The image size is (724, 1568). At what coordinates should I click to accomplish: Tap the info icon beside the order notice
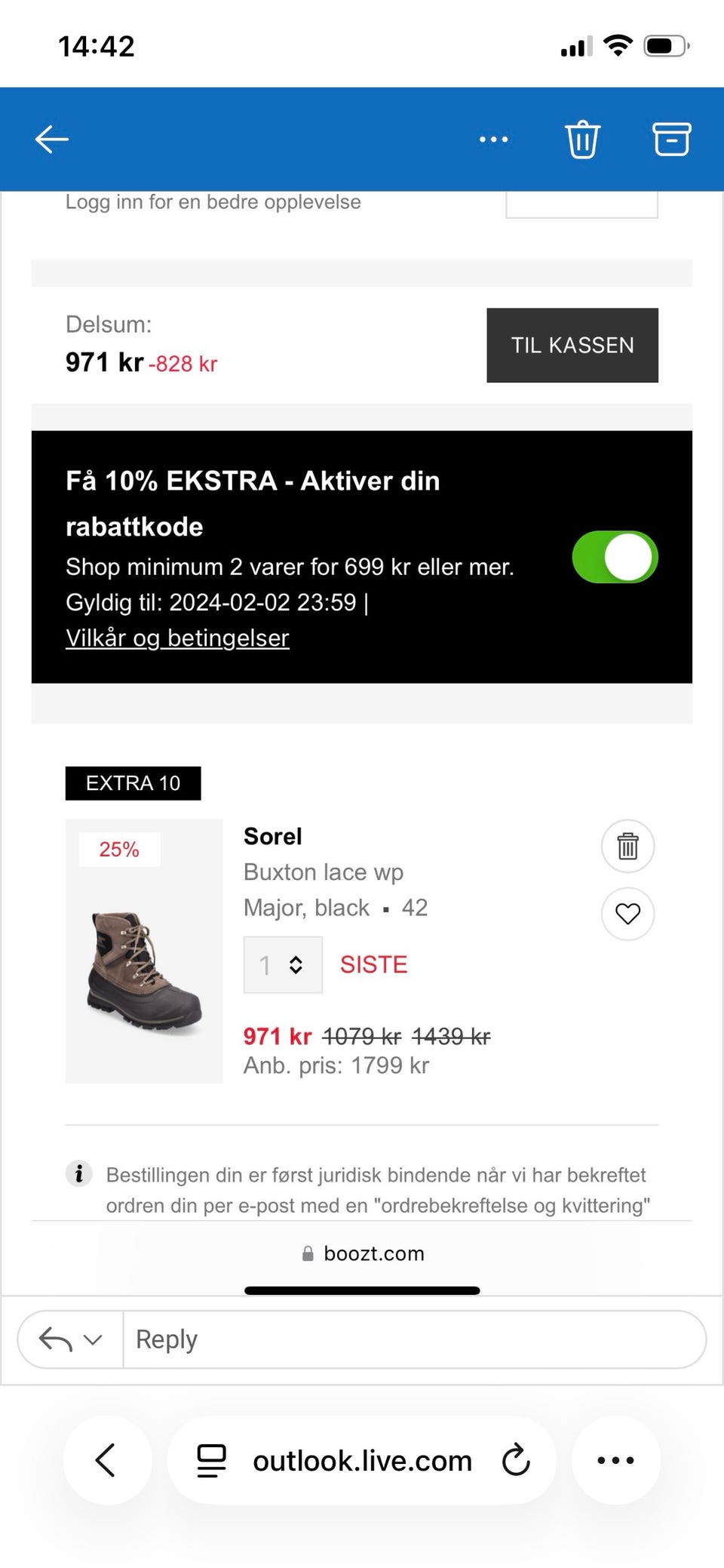point(79,1174)
